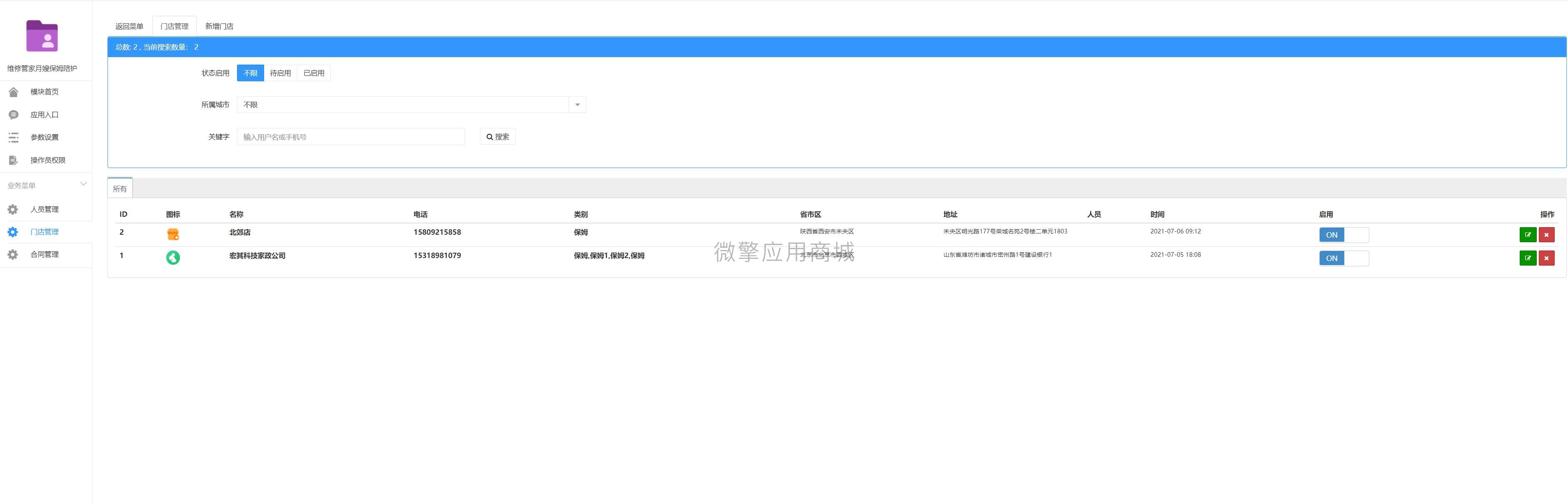The height and width of the screenshot is (504, 1568).
Task: Click the address 山东省潍坊市诸城市密州路1号
Action: [x=998, y=255]
